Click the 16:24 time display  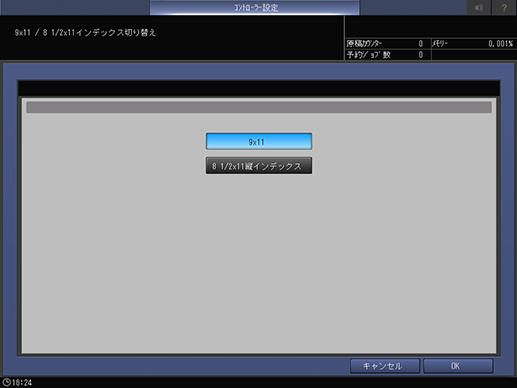click(x=22, y=382)
